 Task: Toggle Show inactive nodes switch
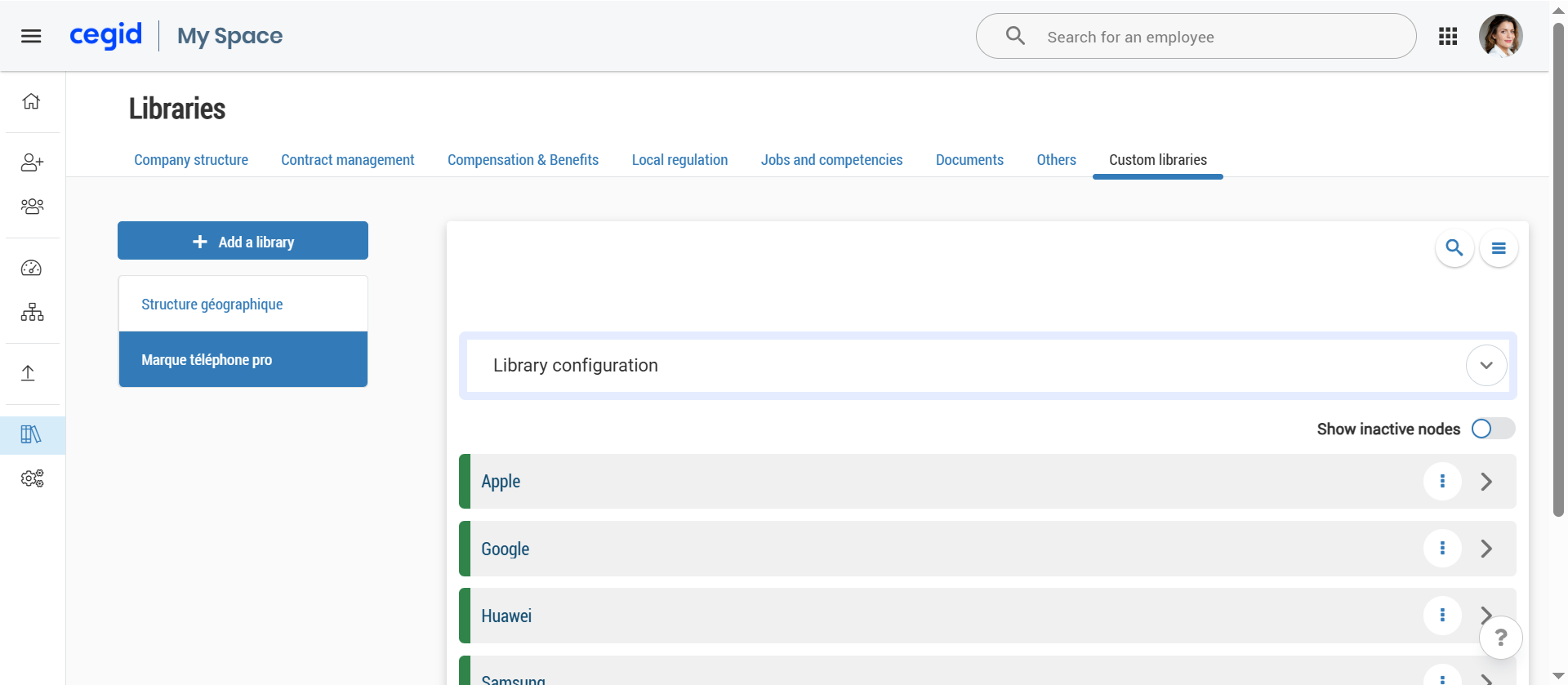[1492, 429]
